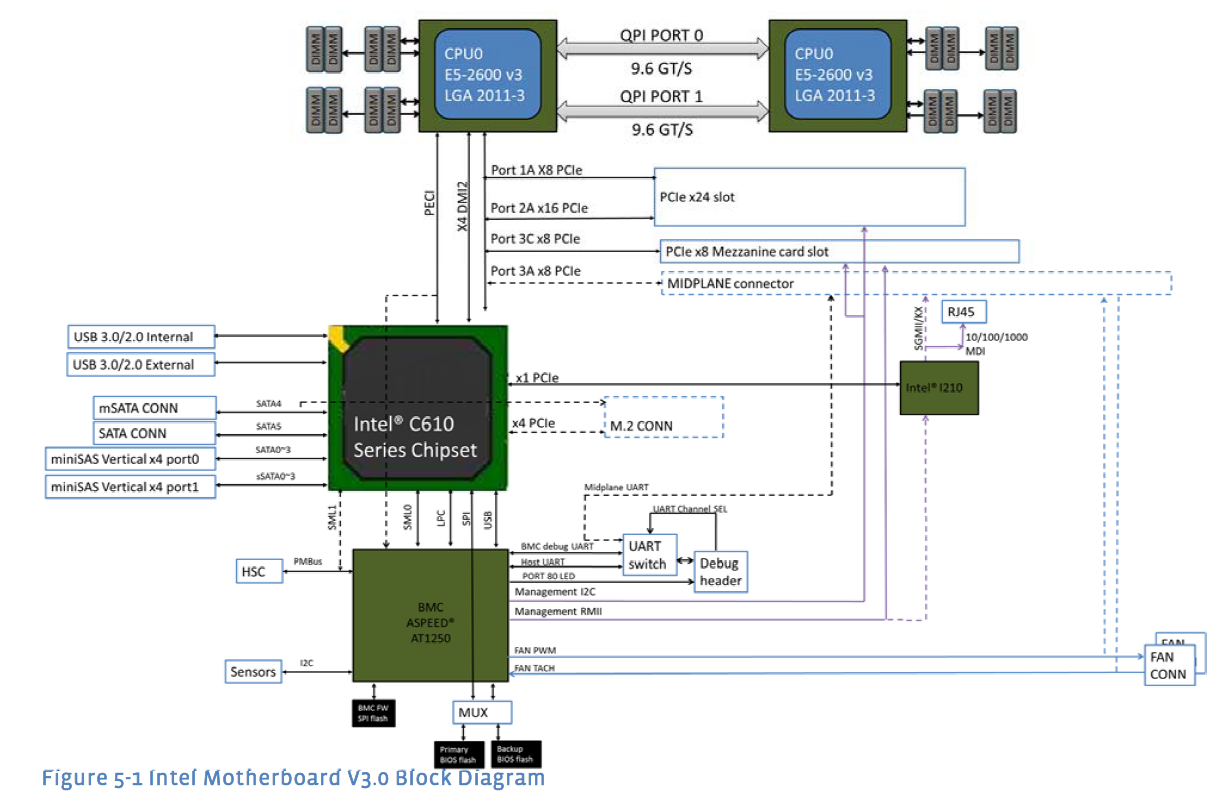
Task: Select the FAN TACH label
Action: pos(536,668)
